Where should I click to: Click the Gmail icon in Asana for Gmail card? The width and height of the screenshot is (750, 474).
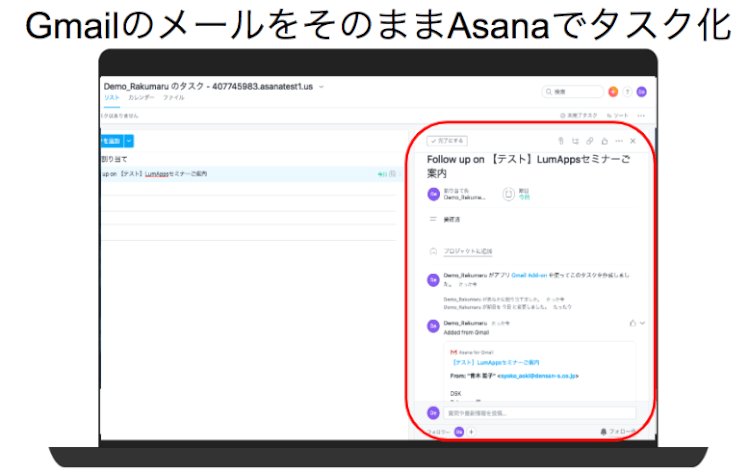click(453, 352)
